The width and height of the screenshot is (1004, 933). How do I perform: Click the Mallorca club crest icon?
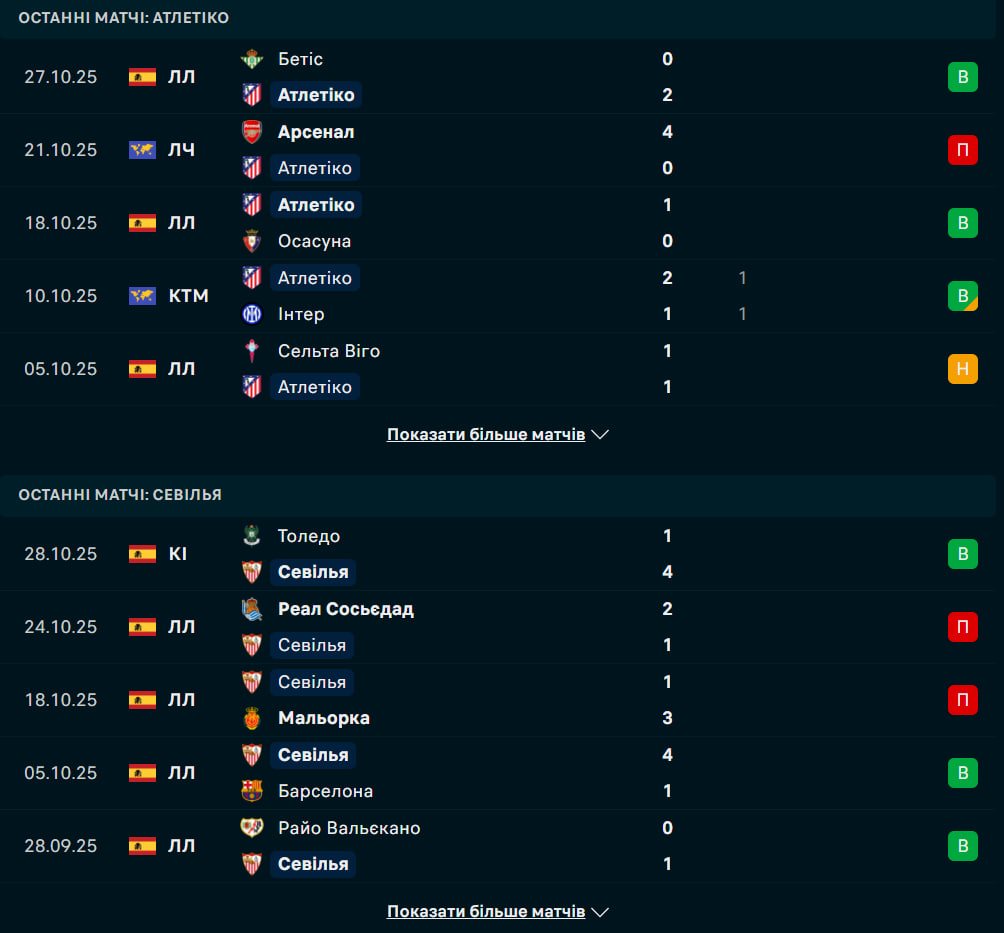pyautogui.click(x=252, y=718)
